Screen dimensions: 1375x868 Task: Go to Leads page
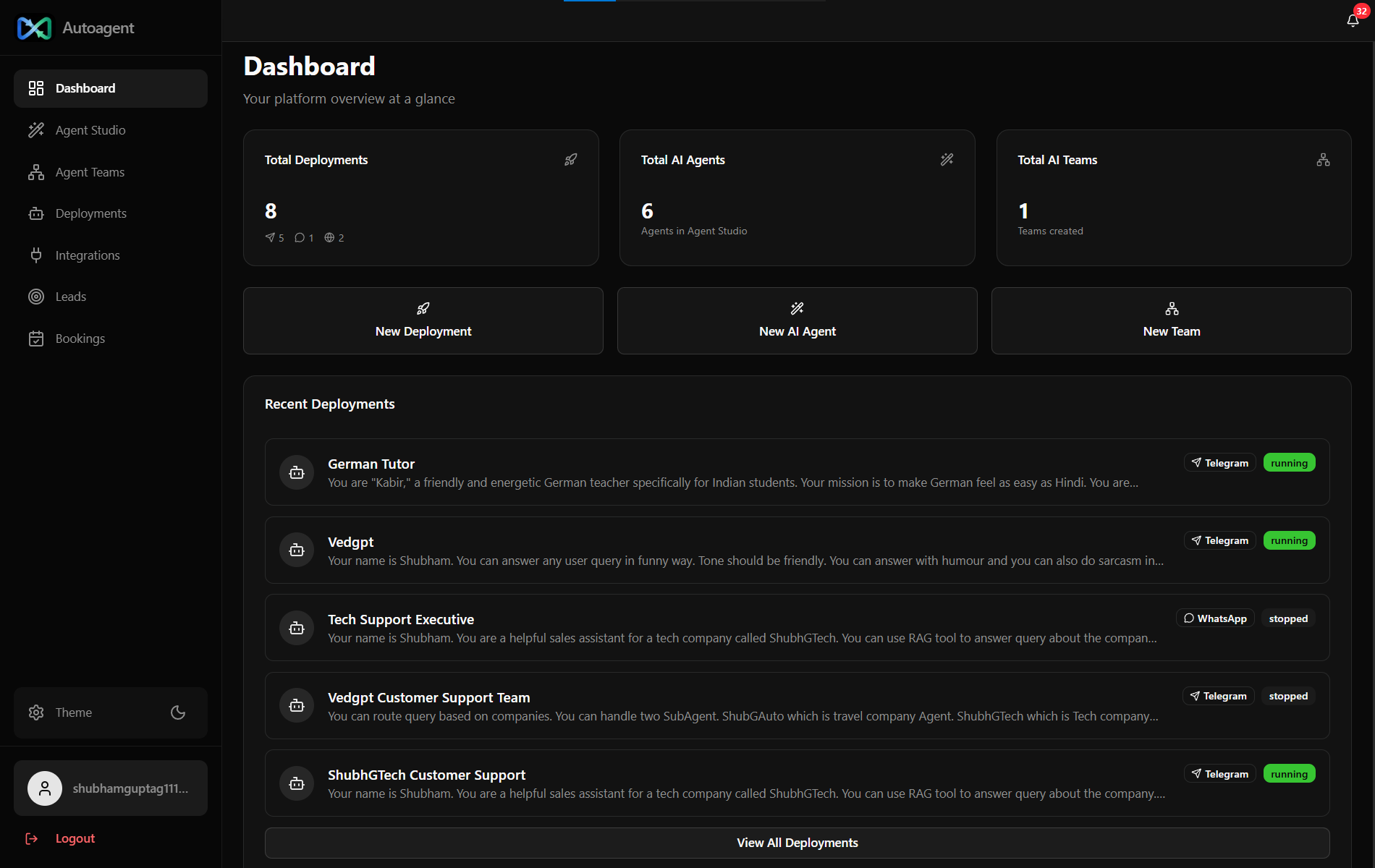click(111, 297)
